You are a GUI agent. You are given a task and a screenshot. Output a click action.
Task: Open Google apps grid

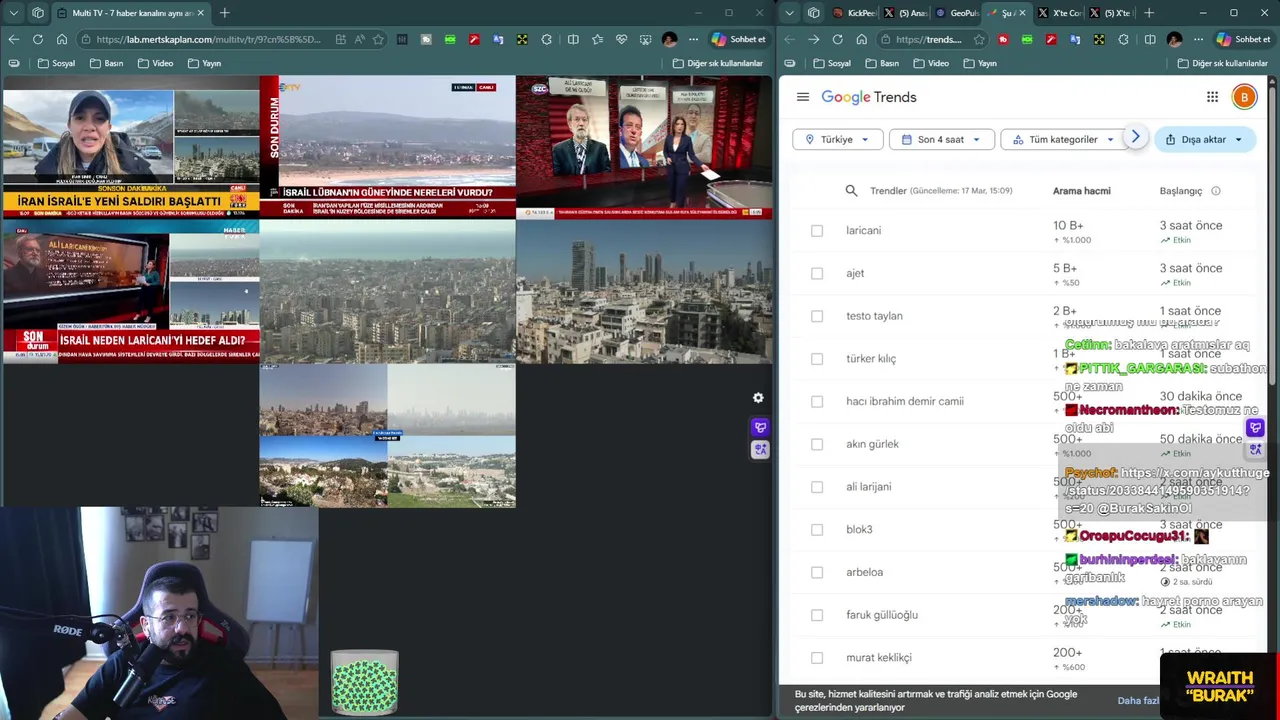[x=1212, y=97]
